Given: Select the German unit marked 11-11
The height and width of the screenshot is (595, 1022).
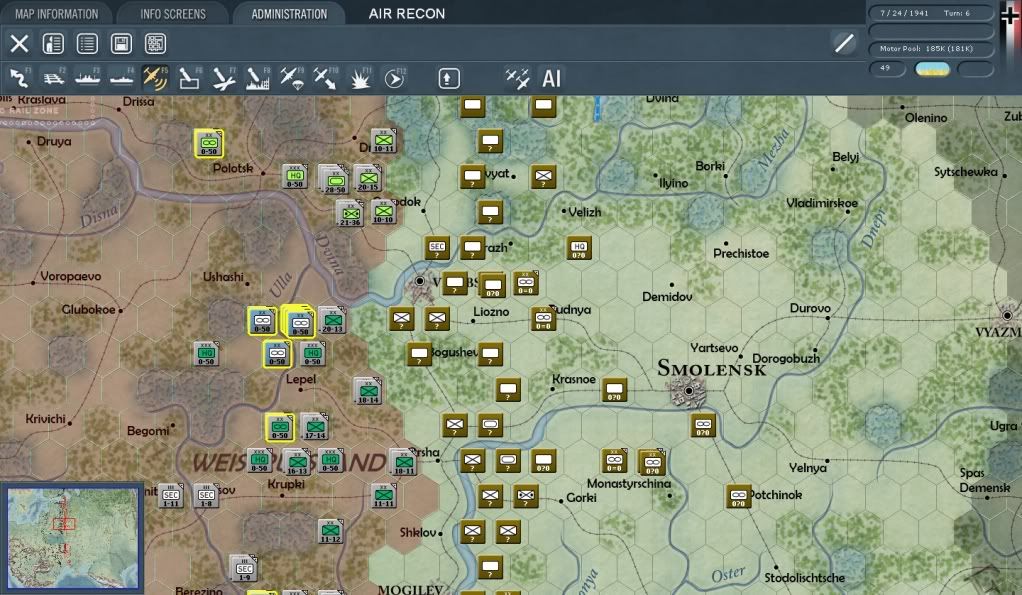Looking at the screenshot, I should pos(384,496).
